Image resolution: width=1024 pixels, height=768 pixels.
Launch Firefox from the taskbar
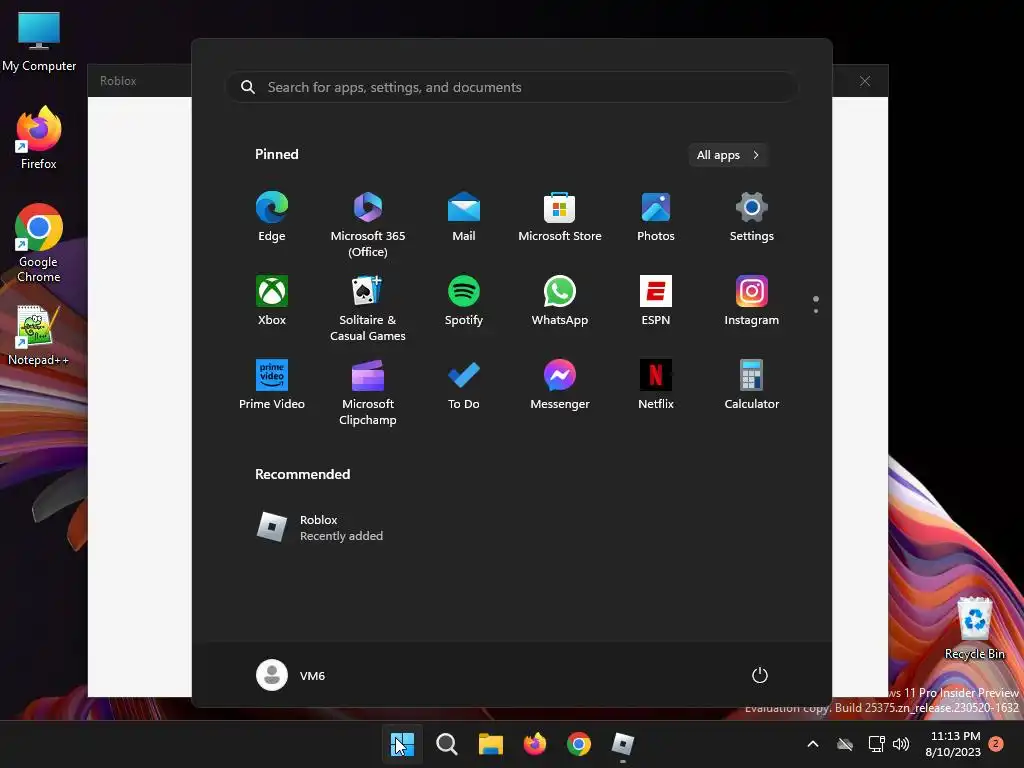click(x=535, y=744)
